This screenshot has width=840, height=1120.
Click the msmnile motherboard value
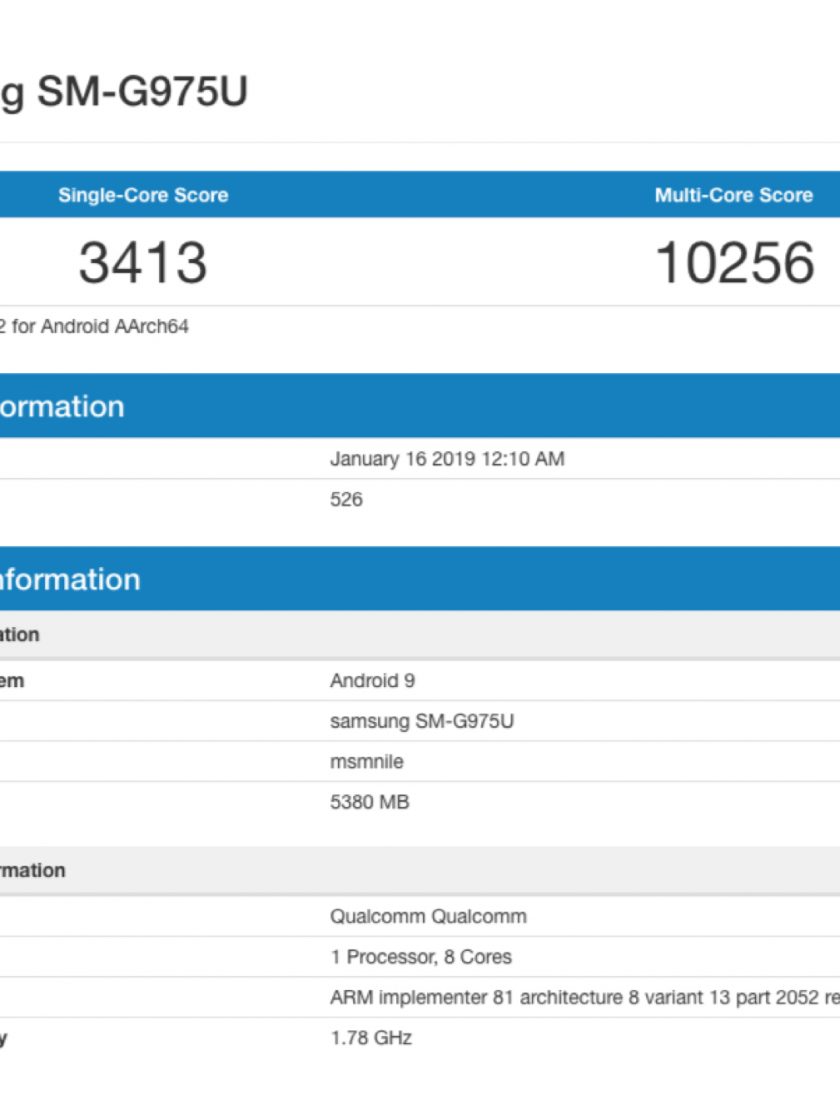coord(367,761)
